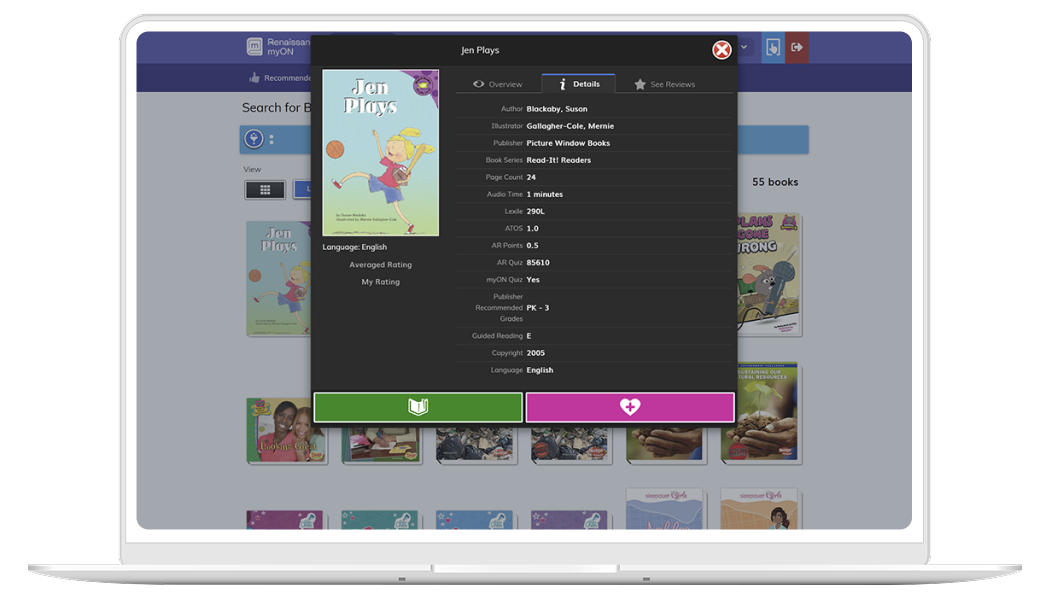Click the Jen Plays cover in dialog
1050x600 pixels.
click(380, 152)
